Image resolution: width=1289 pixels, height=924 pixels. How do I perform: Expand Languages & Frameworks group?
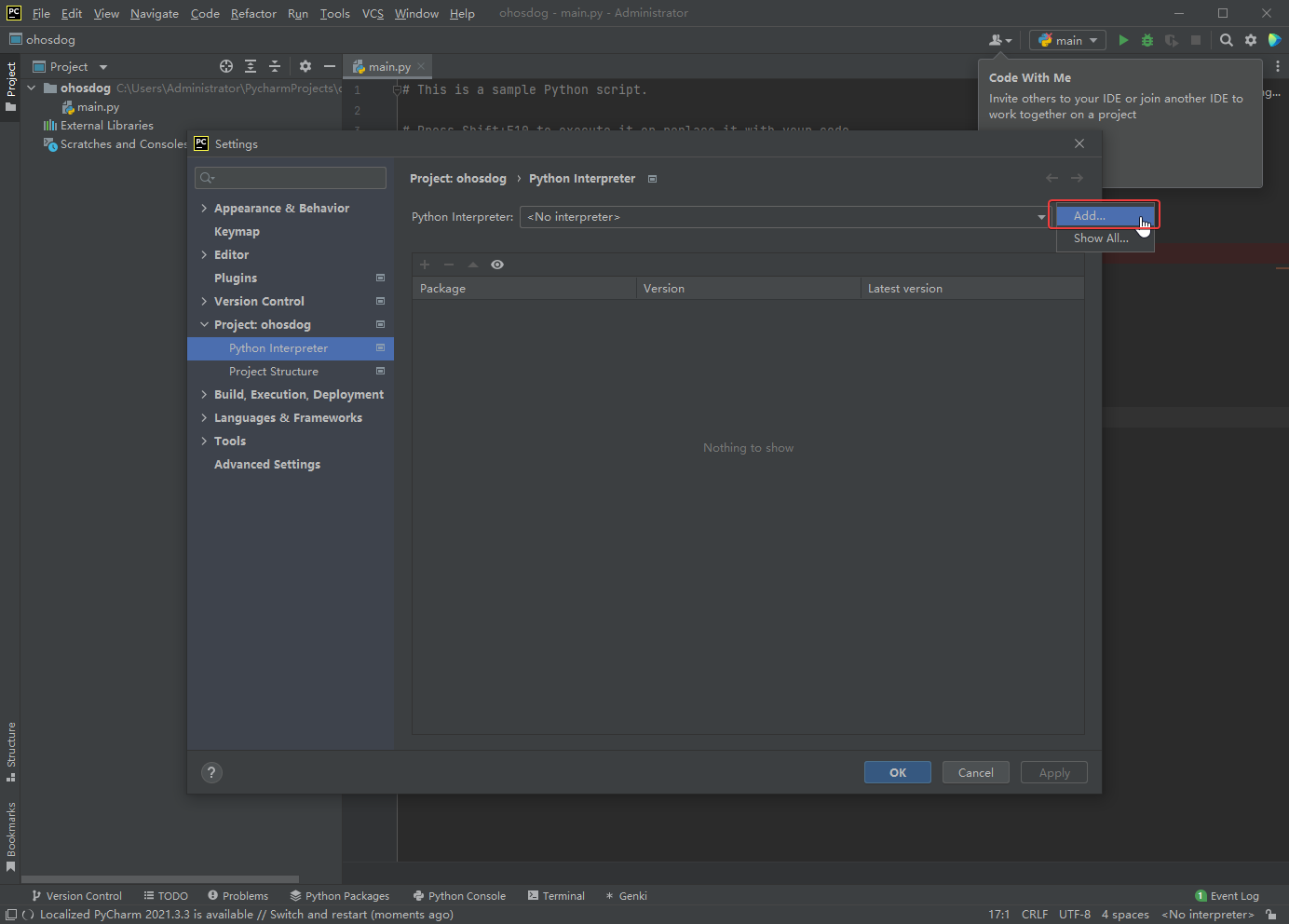[204, 417]
